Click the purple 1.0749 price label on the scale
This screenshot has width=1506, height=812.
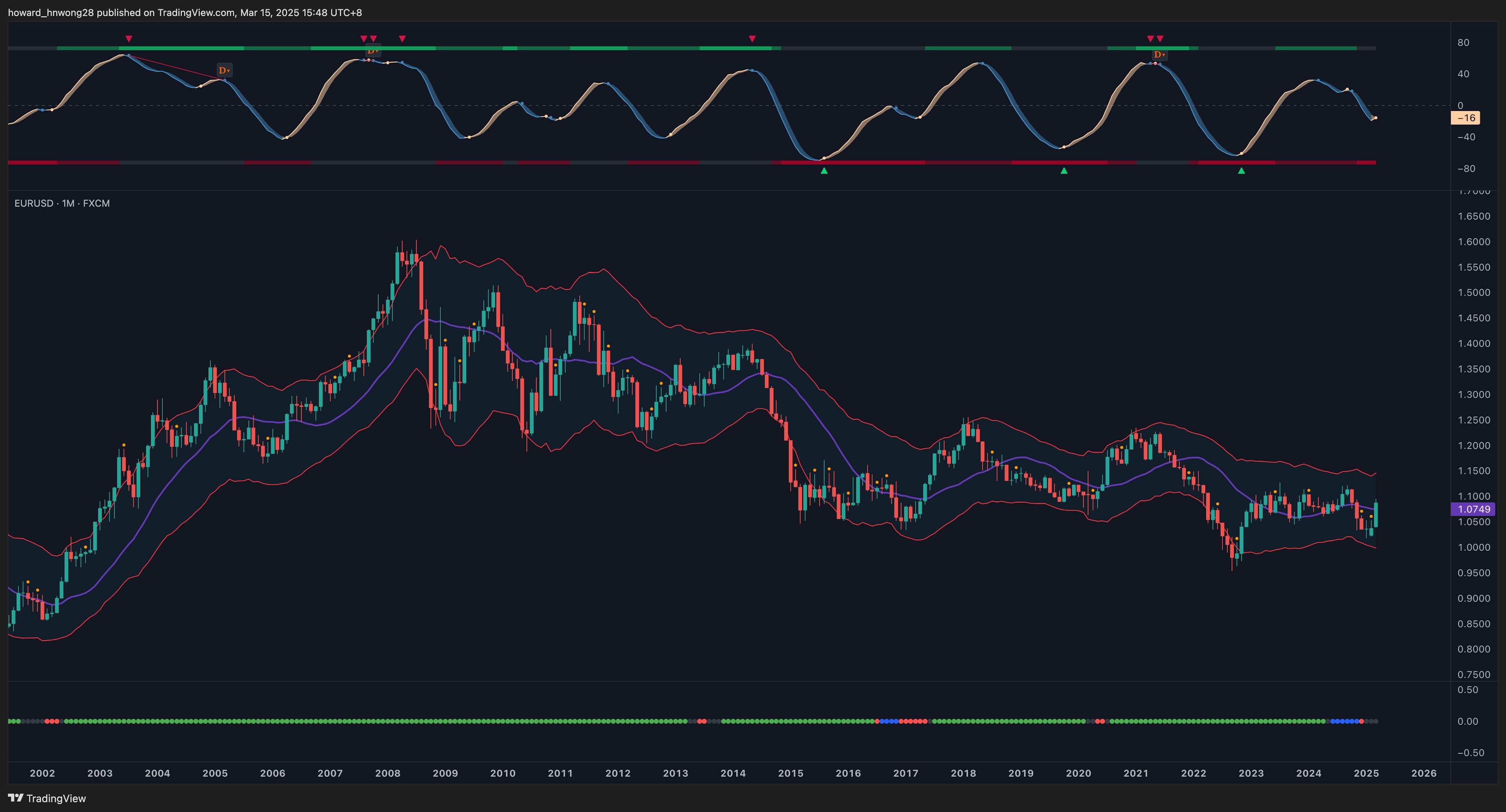tap(1473, 509)
